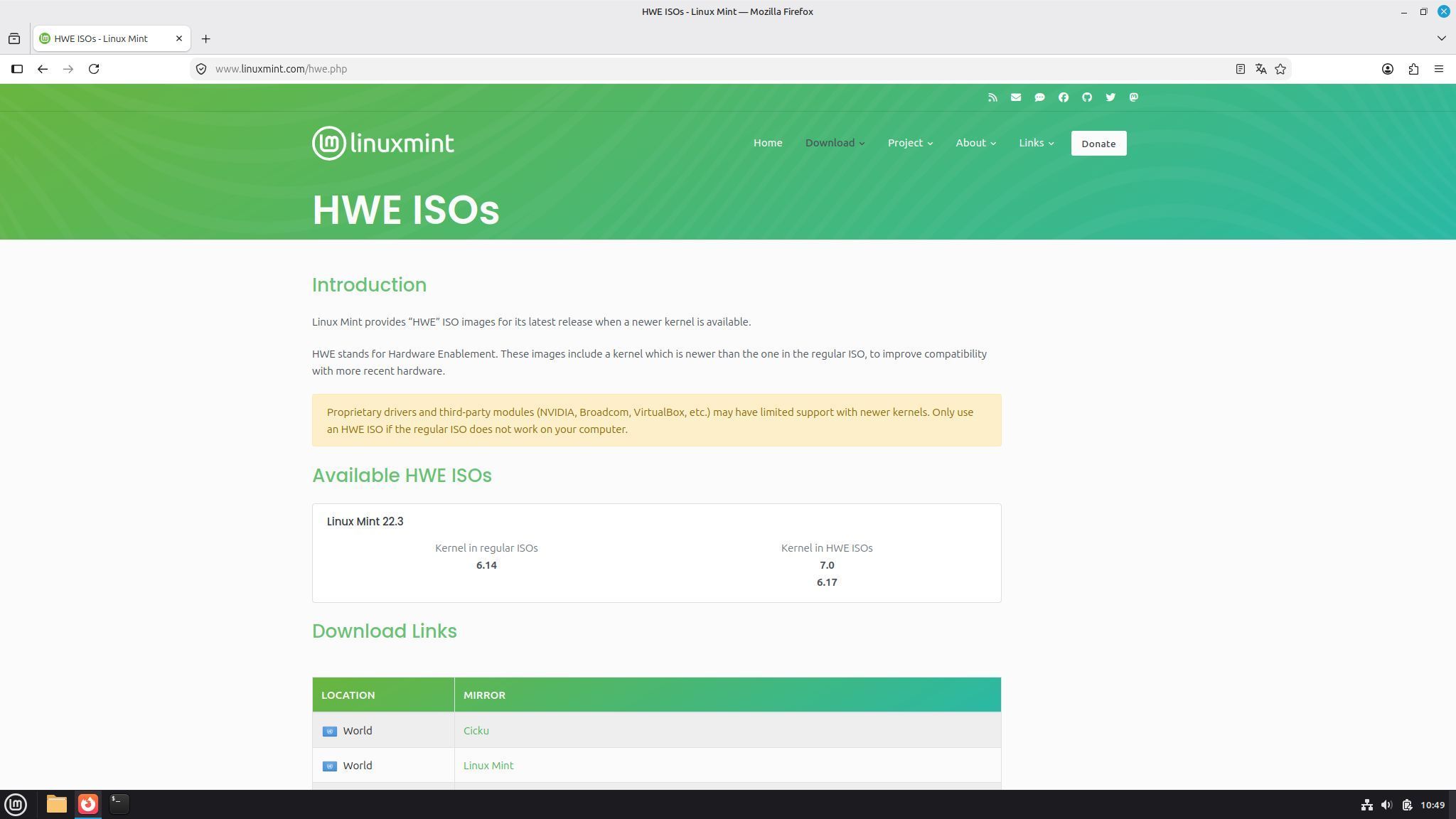Open recent browsing tab list icon
1456x819 pixels.
[14, 38]
